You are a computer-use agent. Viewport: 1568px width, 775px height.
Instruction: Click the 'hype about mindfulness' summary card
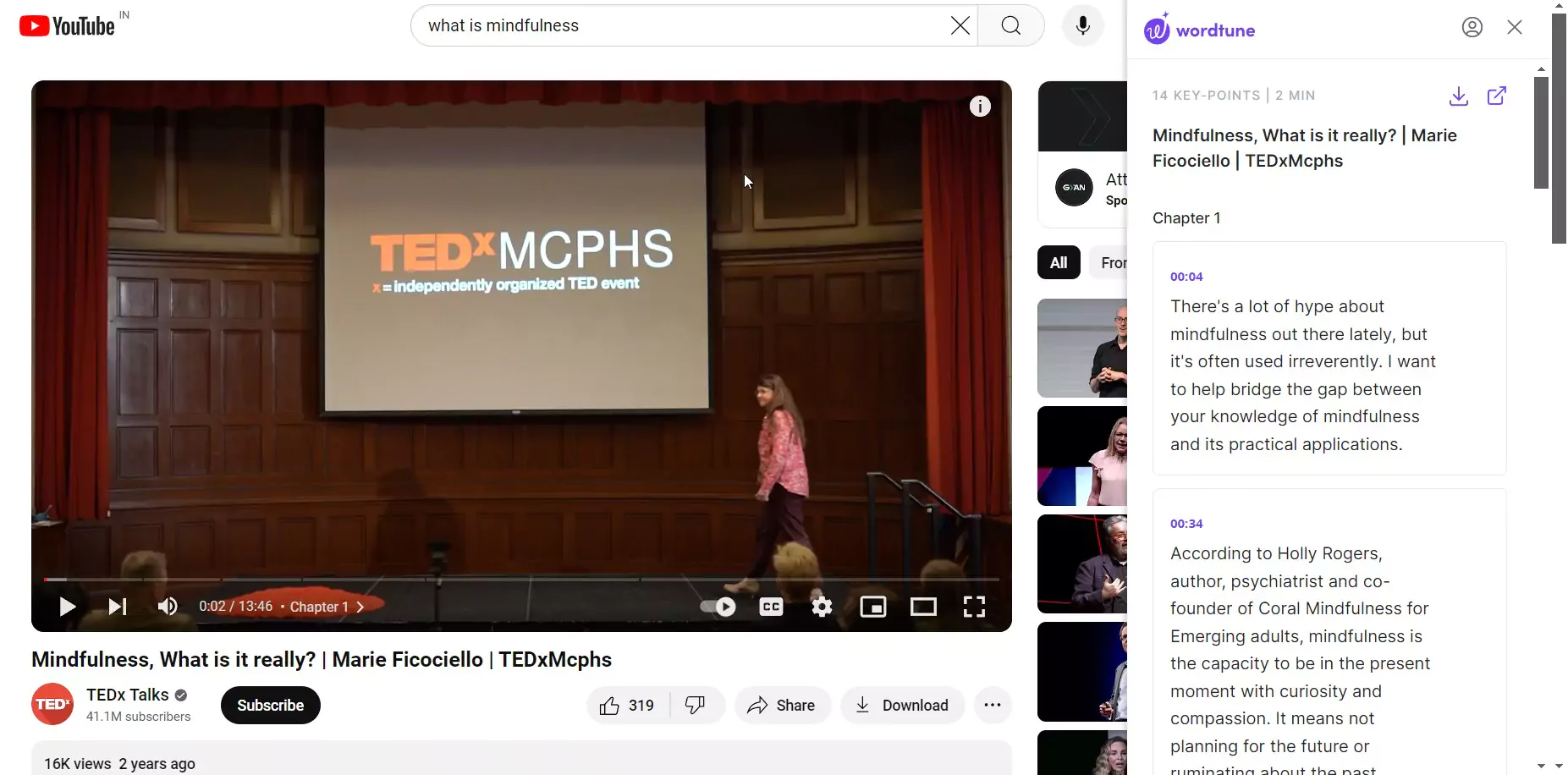point(1329,359)
